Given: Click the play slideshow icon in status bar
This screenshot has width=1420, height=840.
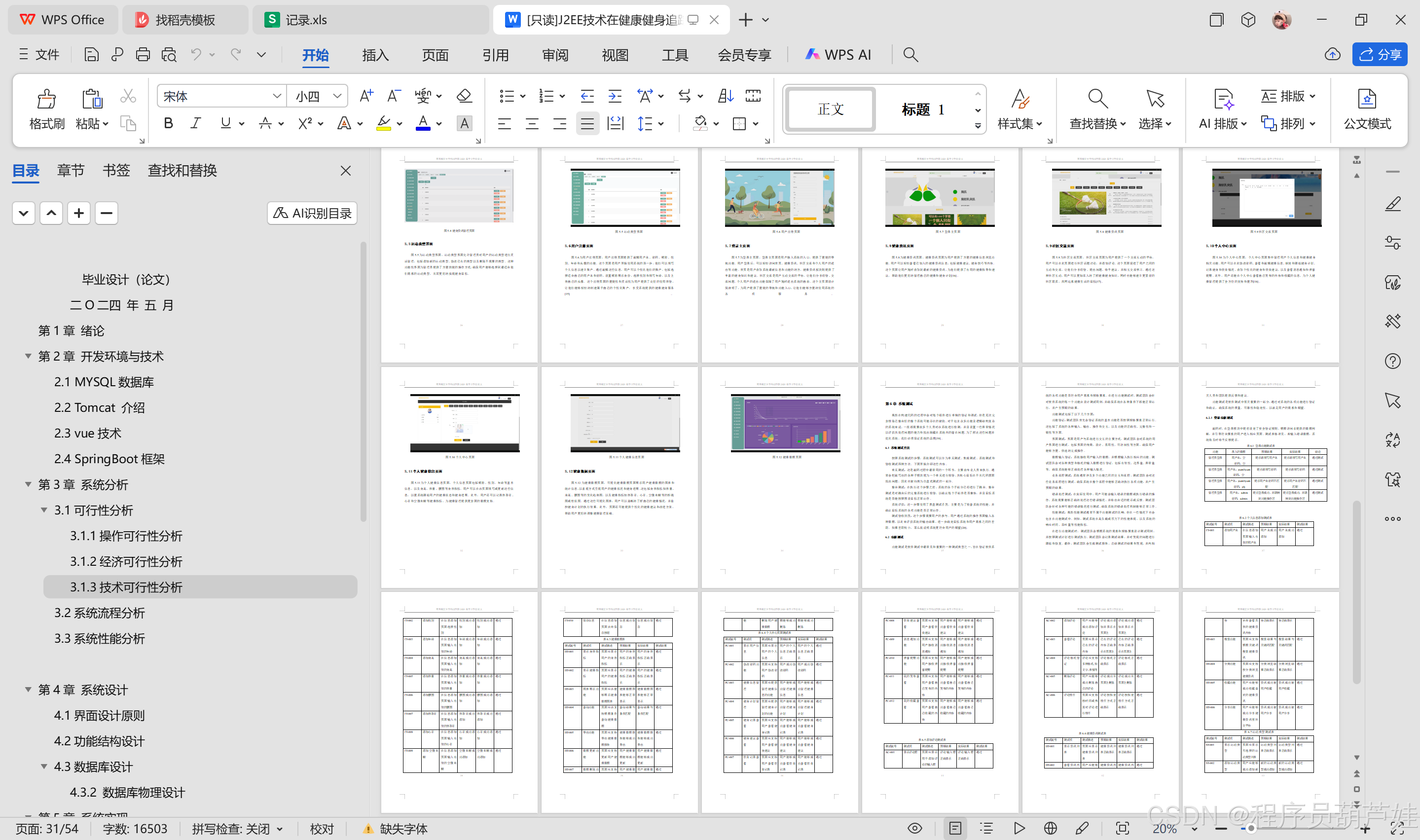Looking at the screenshot, I should (x=1019, y=829).
